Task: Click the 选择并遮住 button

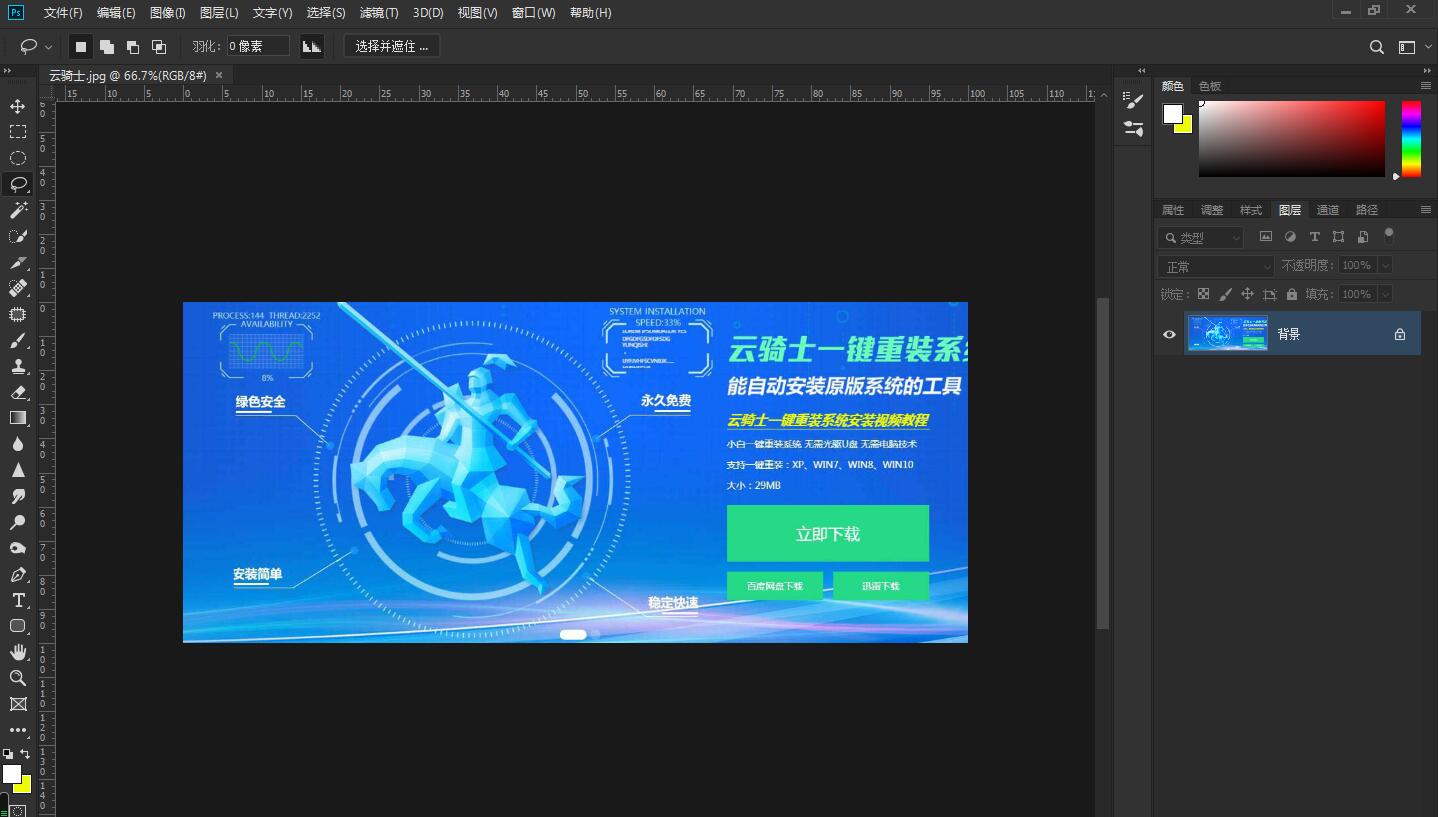Action: (x=391, y=46)
